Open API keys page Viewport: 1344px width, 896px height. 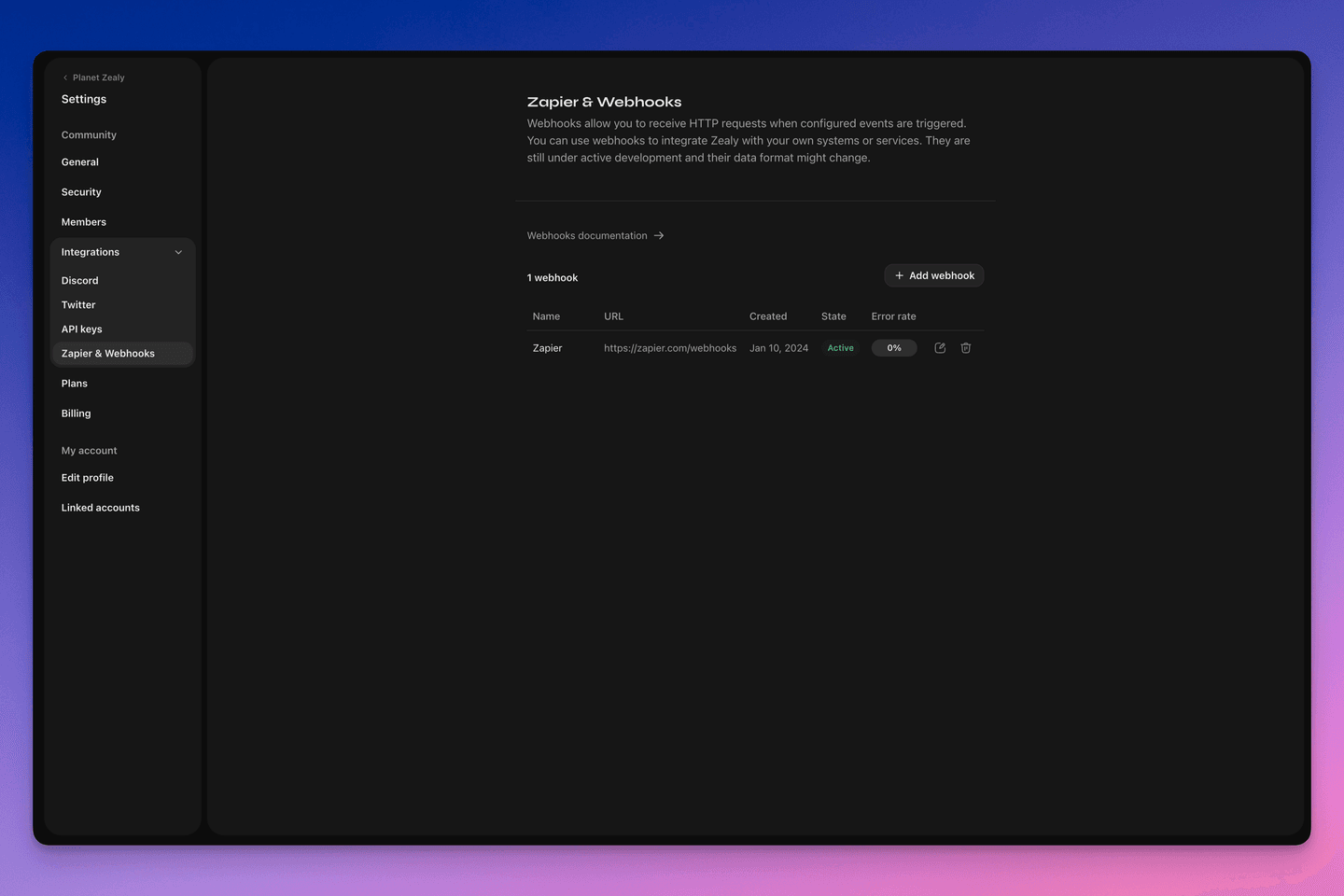(82, 329)
